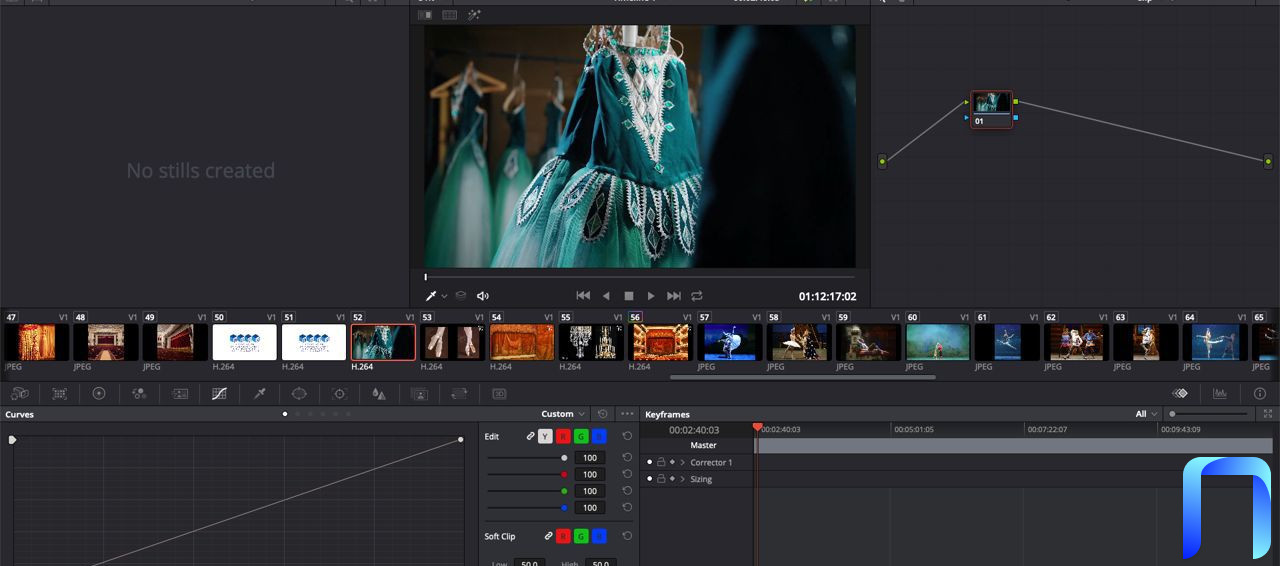Open the Blur palette

click(379, 394)
